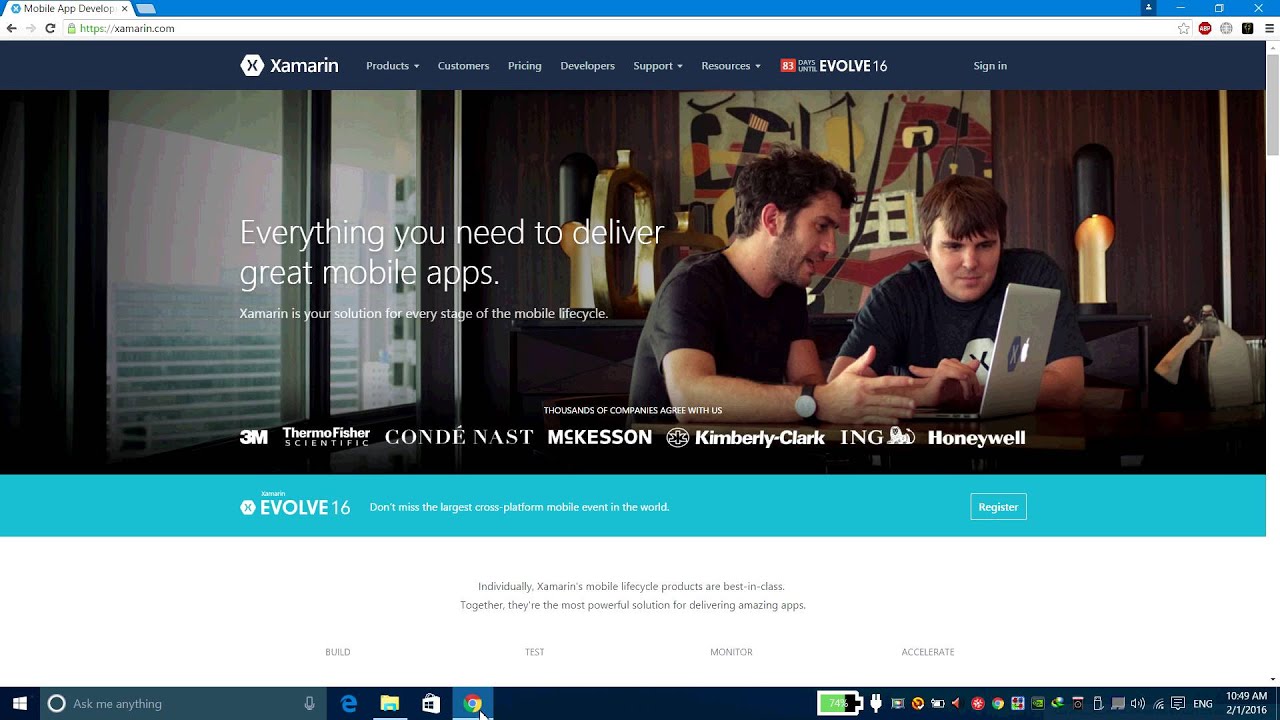Open the Wi-Fi network tray icon

tap(1158, 704)
